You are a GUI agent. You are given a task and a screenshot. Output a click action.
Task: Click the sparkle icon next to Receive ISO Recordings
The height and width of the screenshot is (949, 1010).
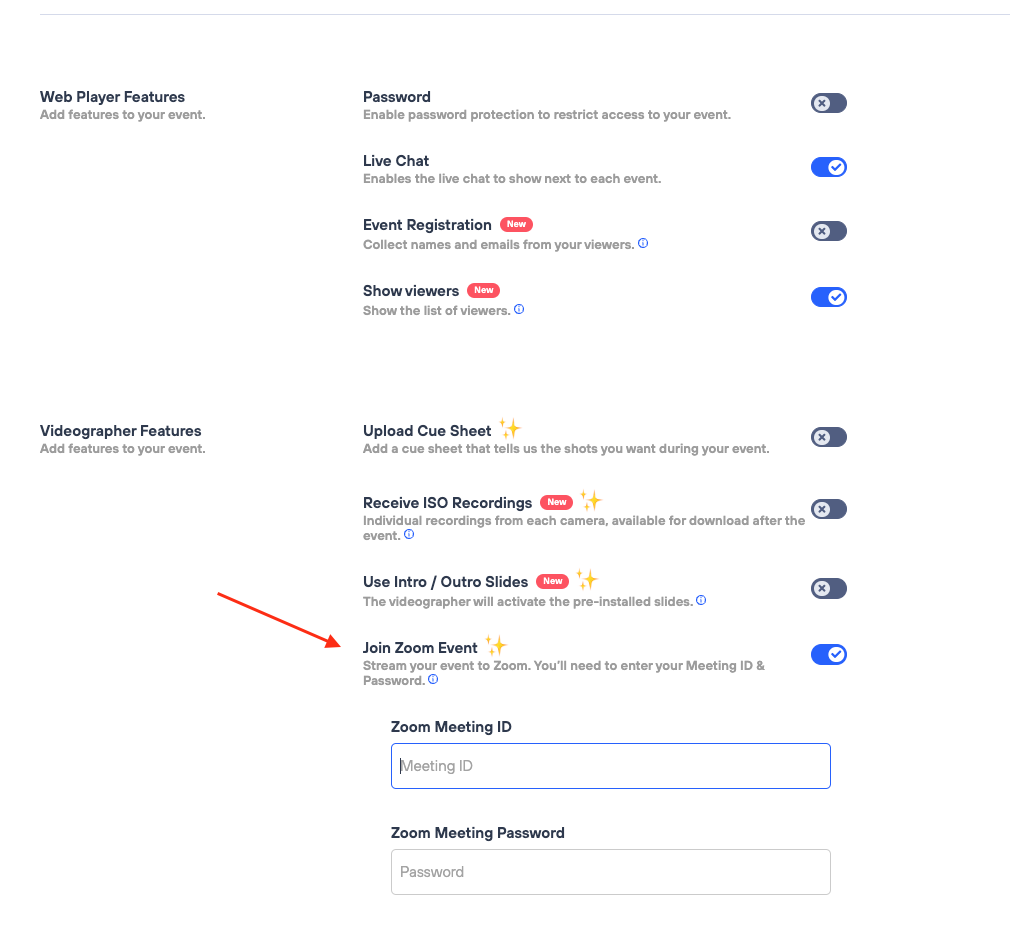click(591, 501)
